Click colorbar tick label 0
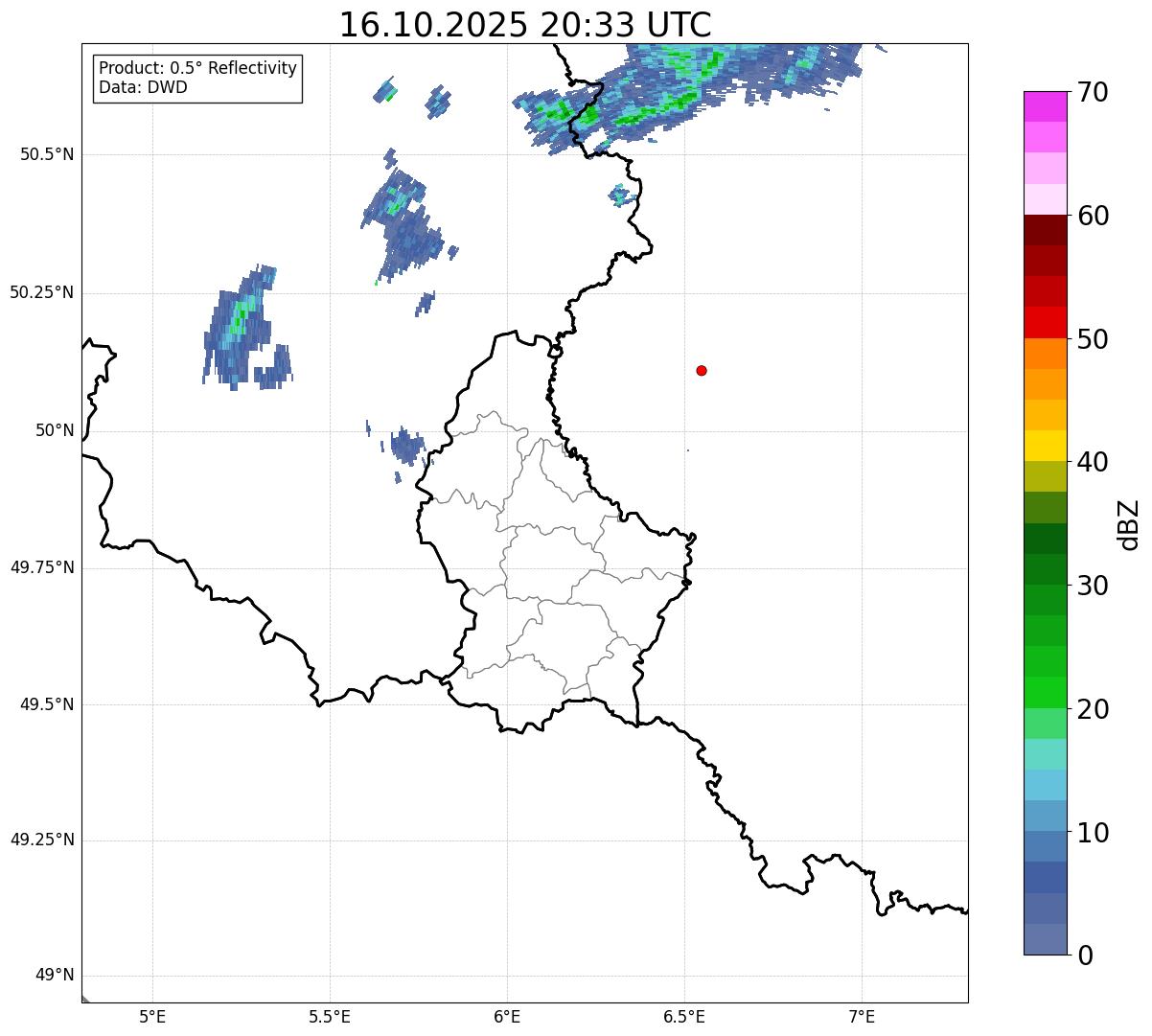Image resolution: width=1152 pixels, height=1036 pixels. [x=1084, y=955]
